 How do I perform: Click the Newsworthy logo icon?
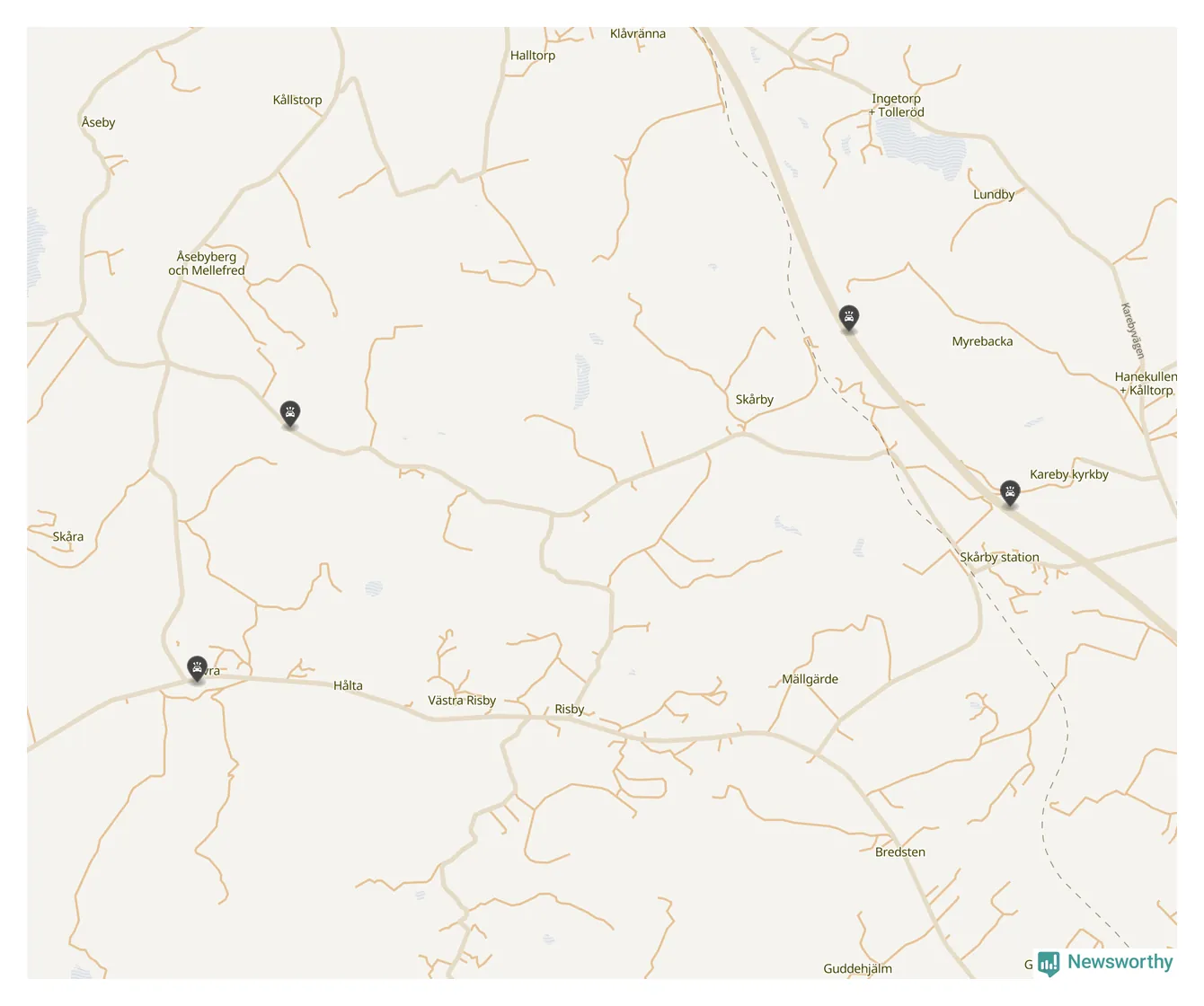coord(1049,964)
